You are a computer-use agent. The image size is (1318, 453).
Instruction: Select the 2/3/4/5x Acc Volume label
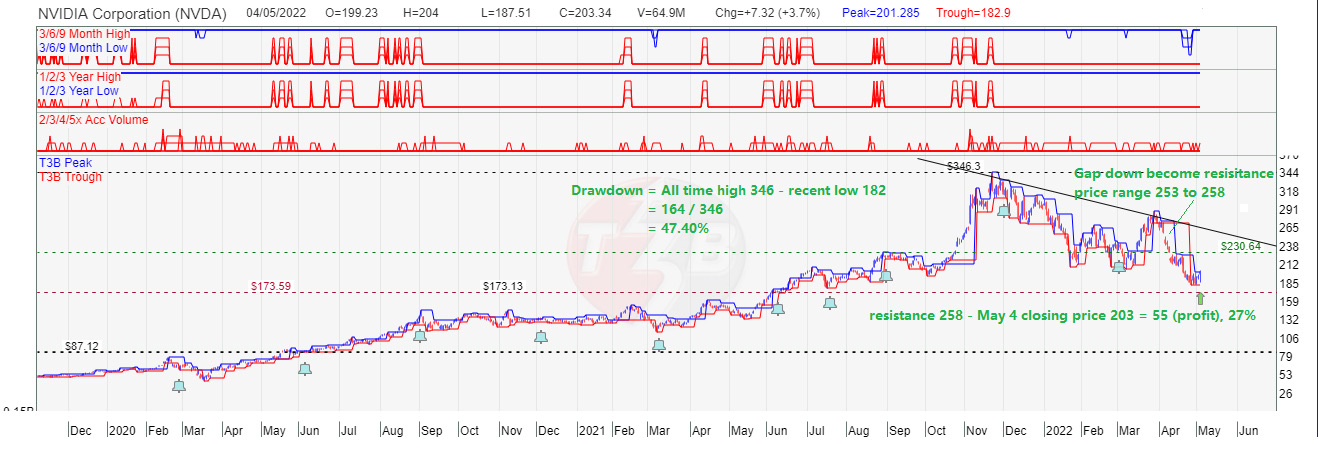tap(93, 120)
